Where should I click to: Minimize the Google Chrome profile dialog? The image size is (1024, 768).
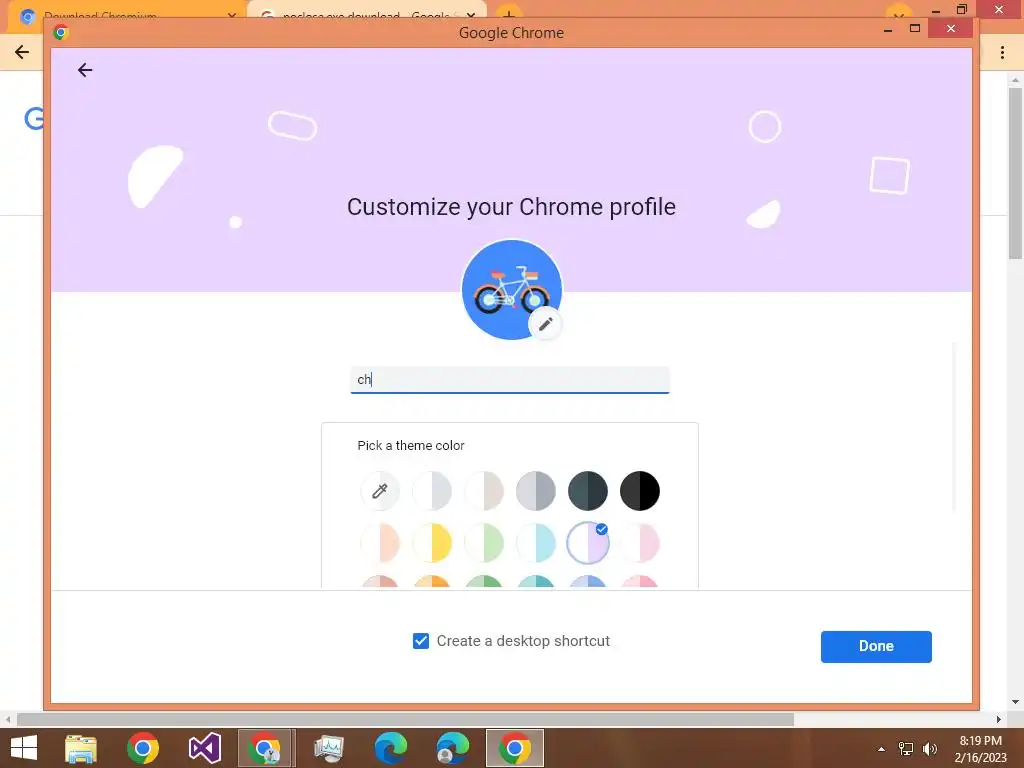pos(888,29)
